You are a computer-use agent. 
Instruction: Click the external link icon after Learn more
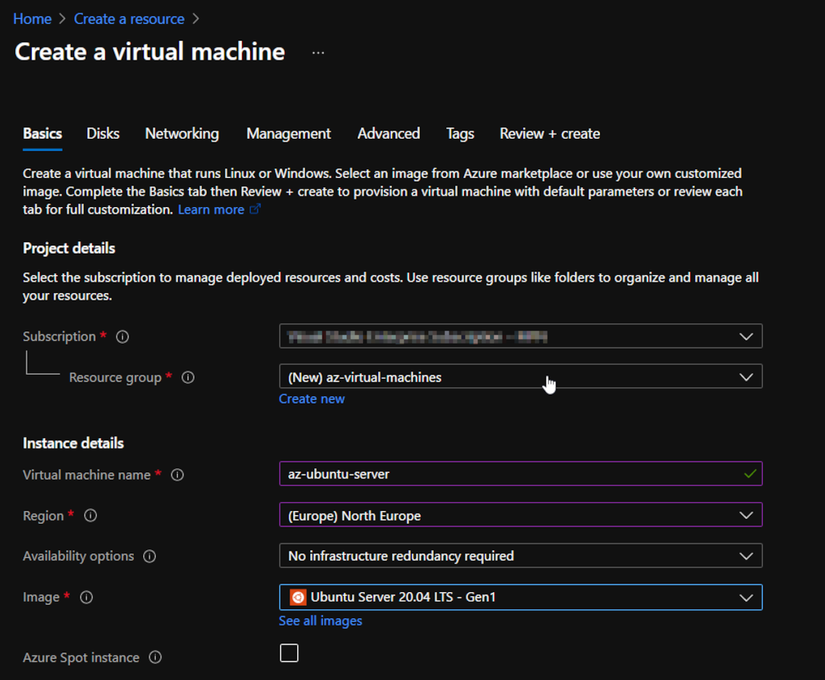[x=255, y=209]
